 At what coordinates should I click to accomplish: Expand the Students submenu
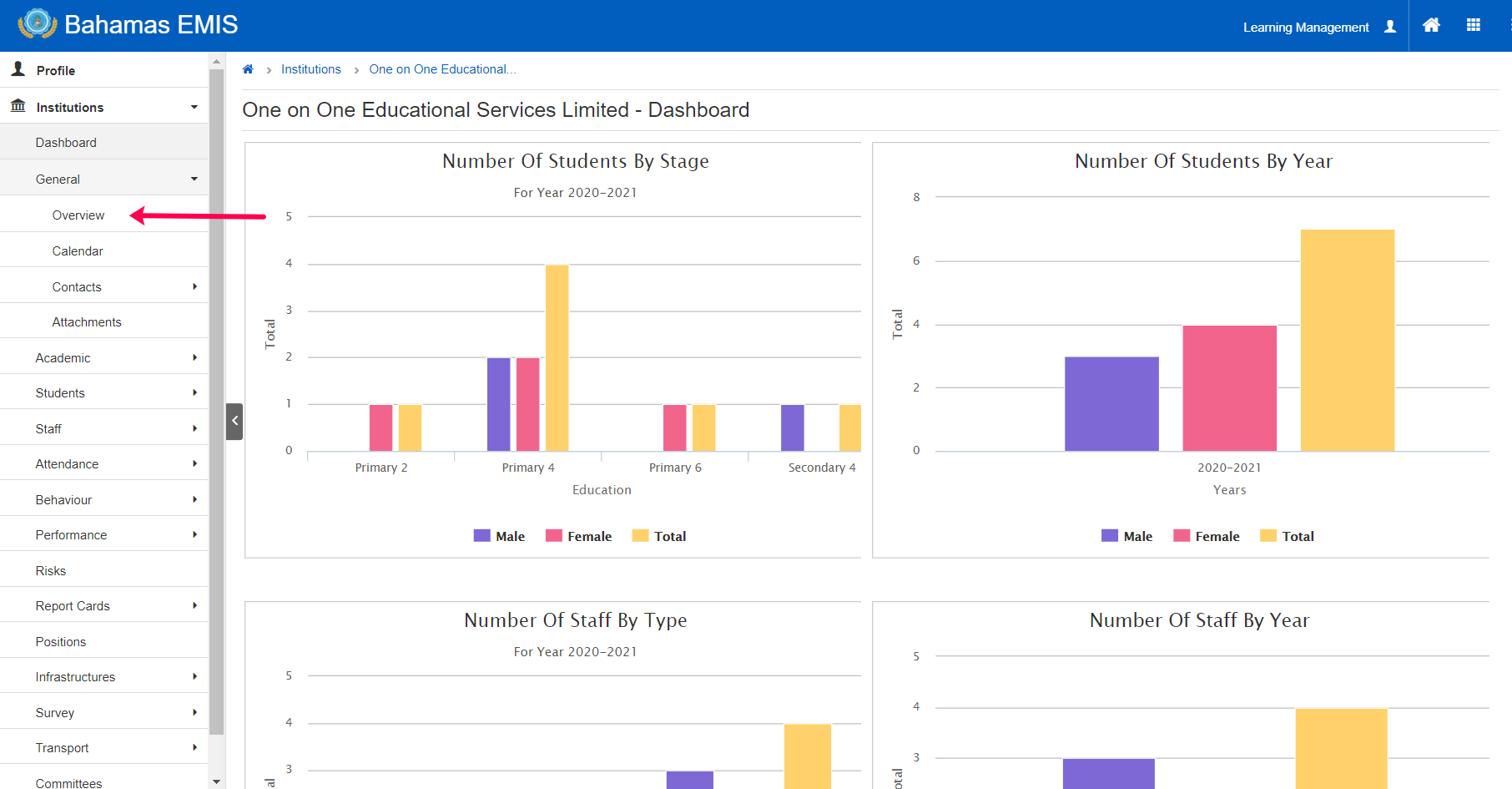coord(104,392)
